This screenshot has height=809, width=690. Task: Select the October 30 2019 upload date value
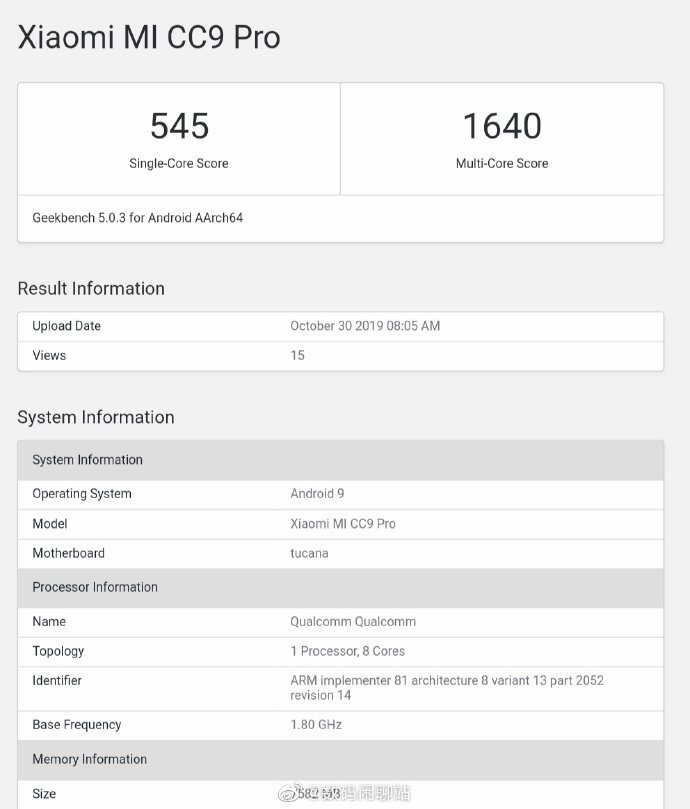coord(365,326)
